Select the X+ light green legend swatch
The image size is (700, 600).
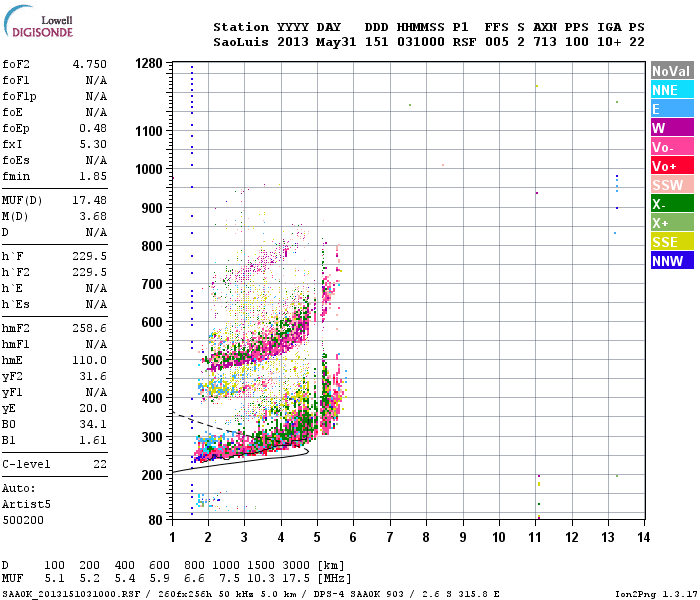(x=672, y=223)
